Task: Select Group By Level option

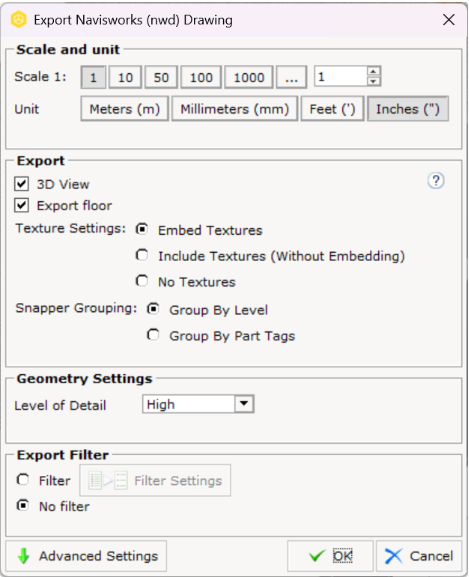Action: 153,309
